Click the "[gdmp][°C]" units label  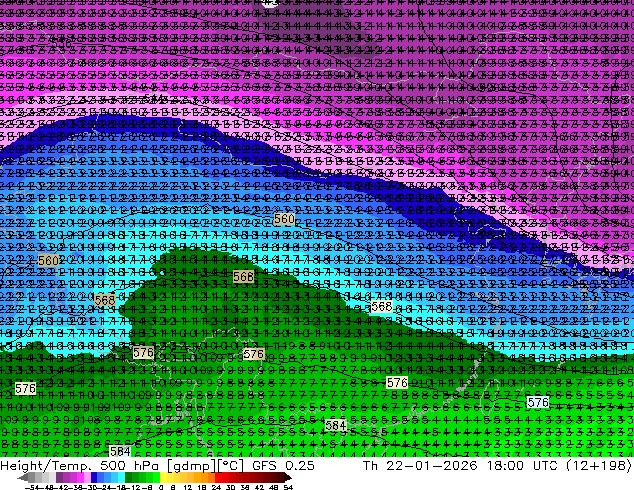204,465
